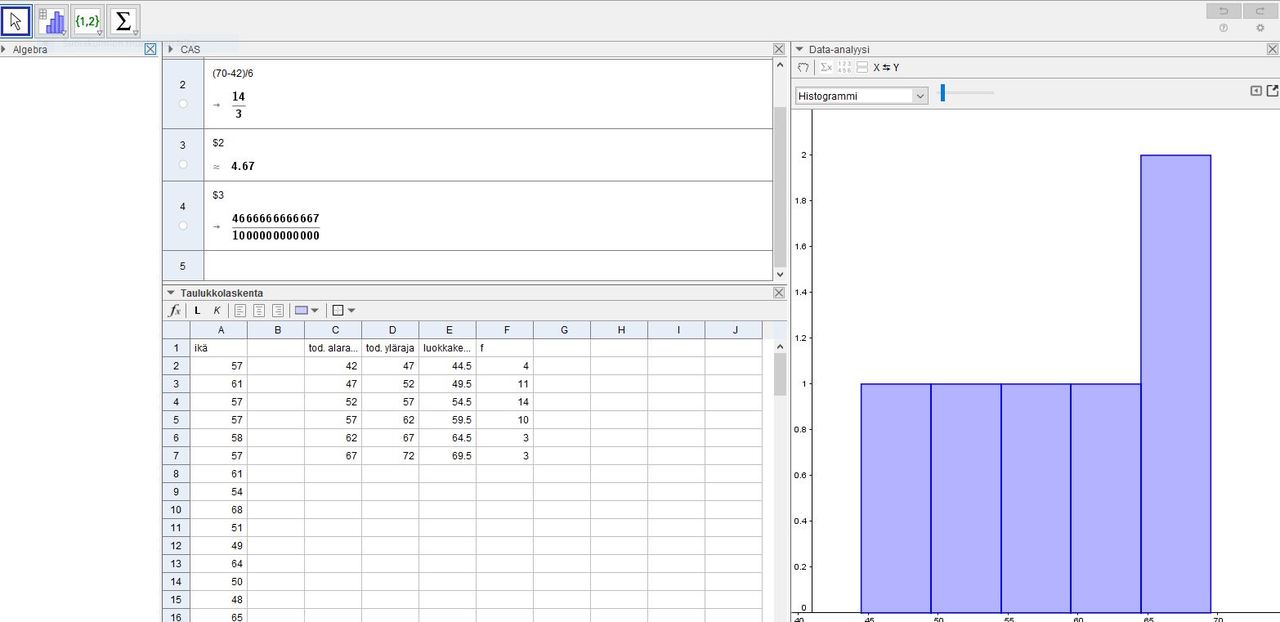
Task: Toggle the bold L button in spreadsheet
Action: pos(197,311)
